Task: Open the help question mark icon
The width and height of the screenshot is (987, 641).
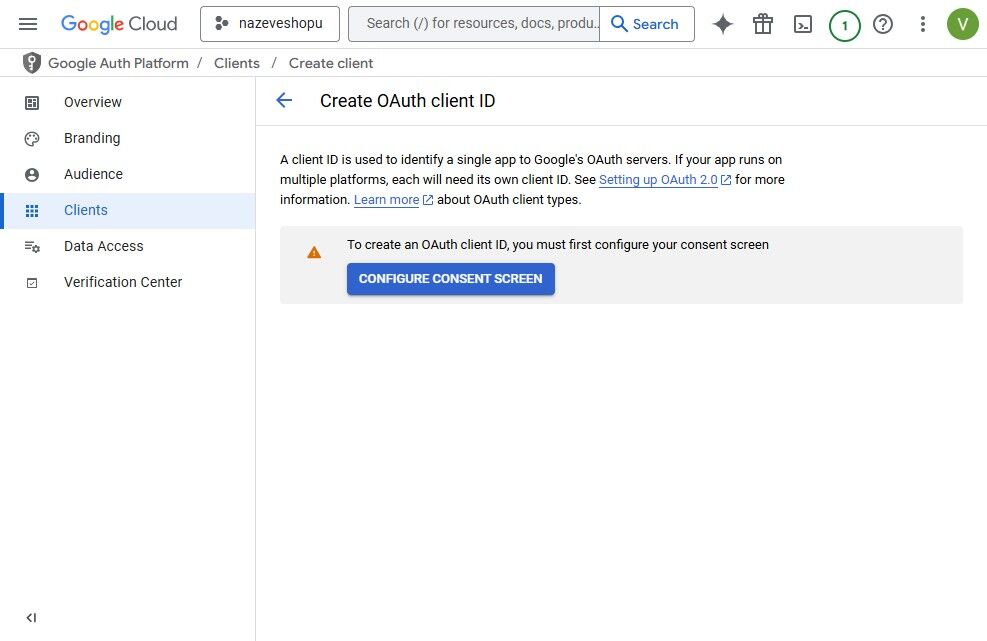Action: tap(883, 24)
